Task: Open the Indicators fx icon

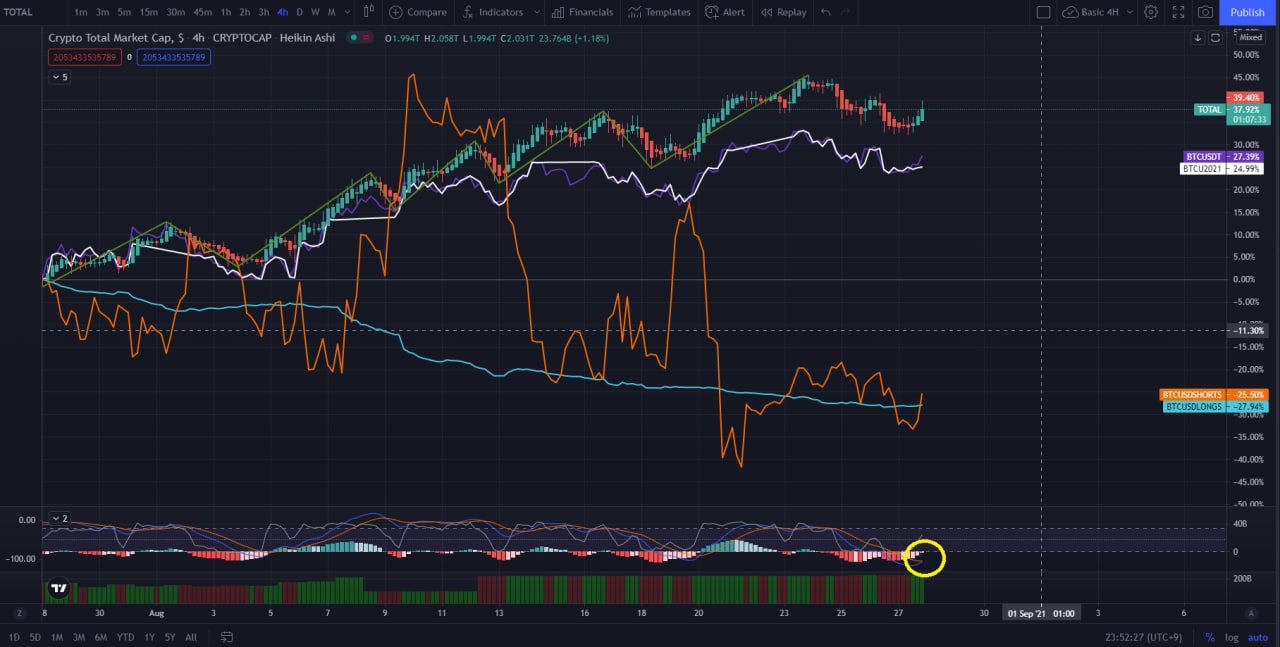Action: [467, 12]
